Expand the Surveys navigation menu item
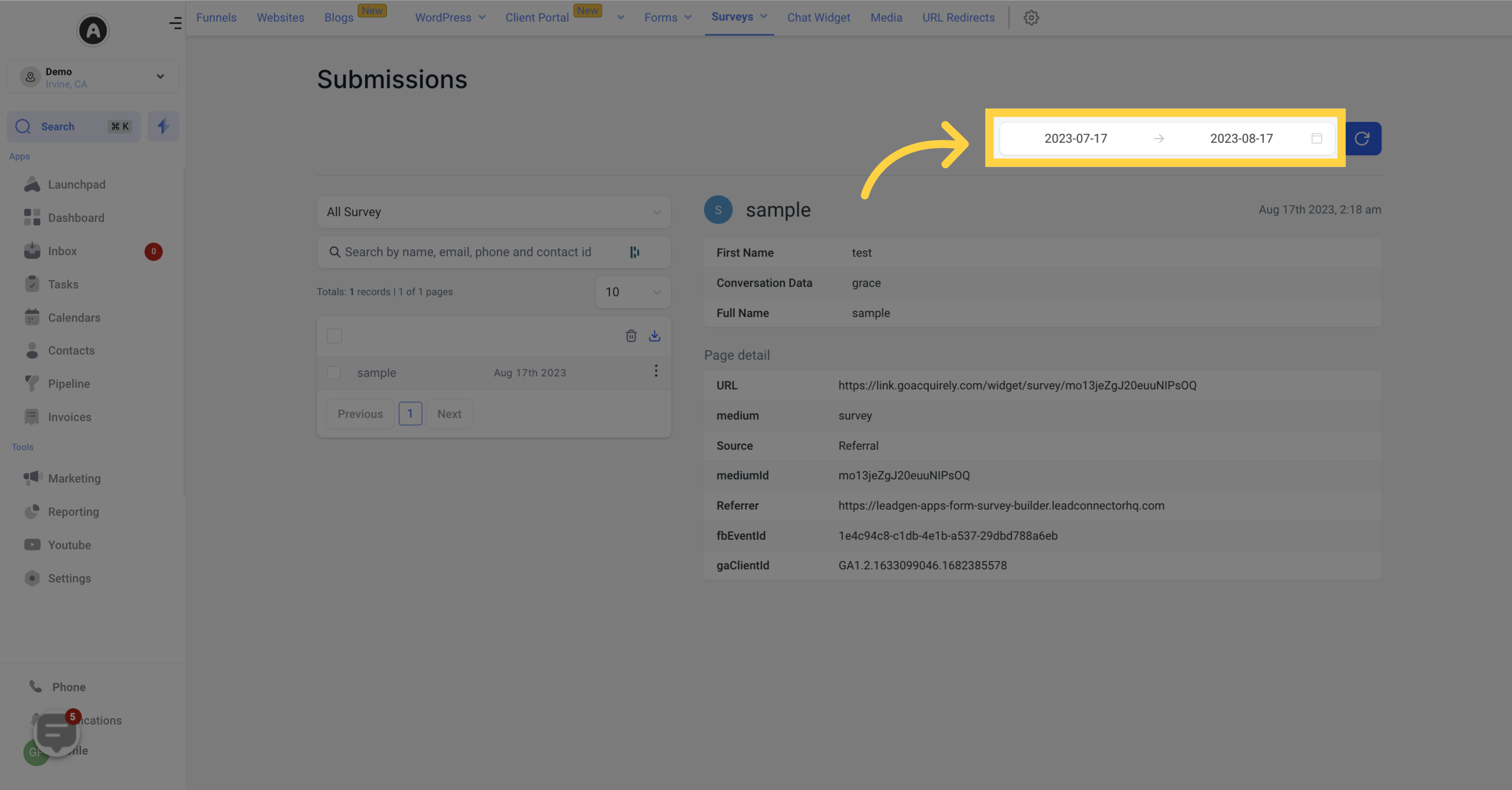The image size is (1512, 790). pos(763,17)
